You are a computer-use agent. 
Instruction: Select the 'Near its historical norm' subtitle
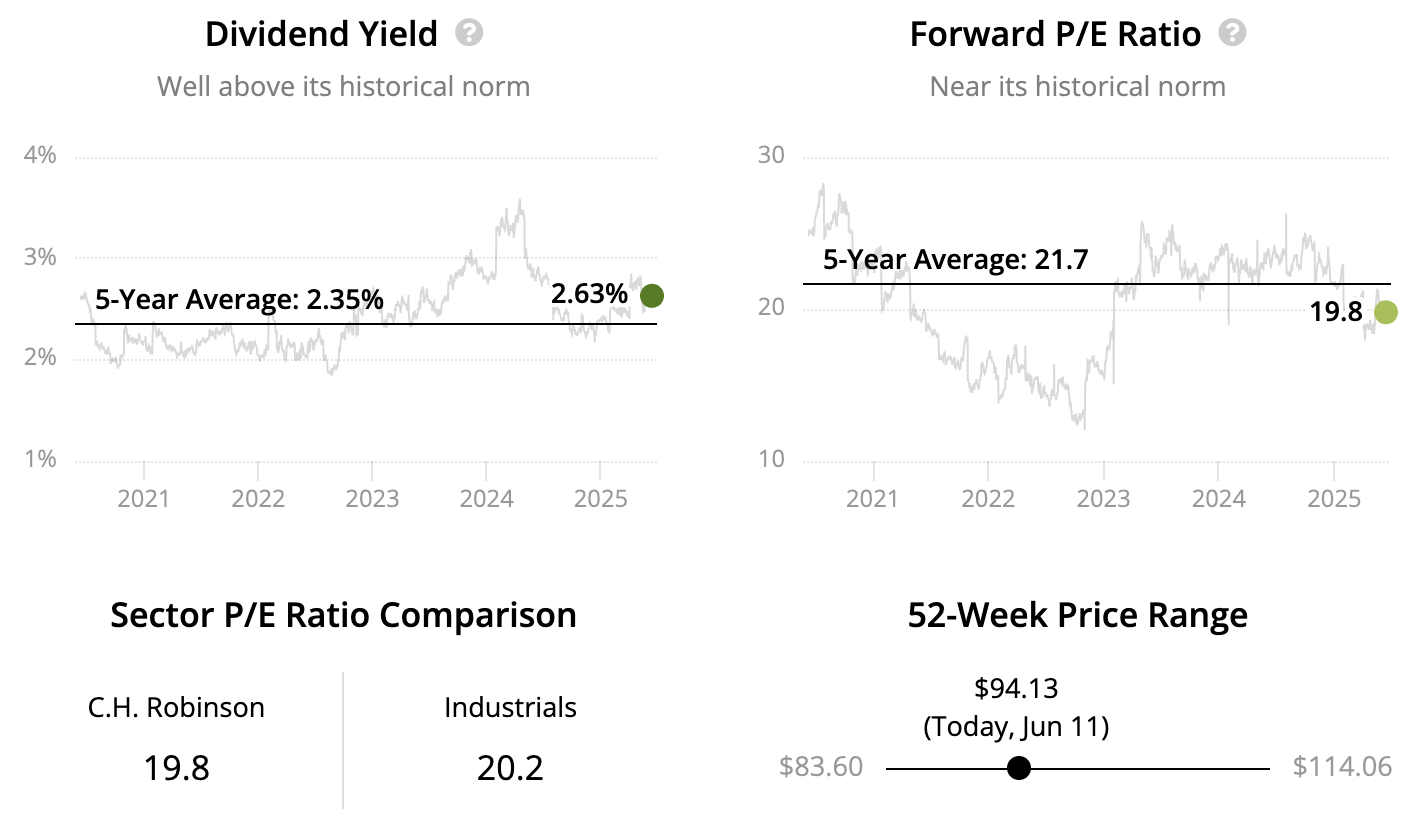coord(1077,86)
